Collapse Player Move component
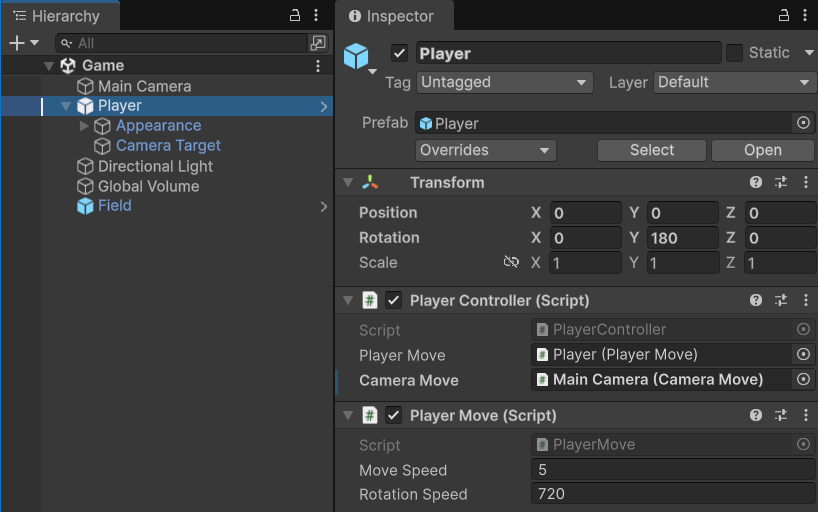Viewport: 818px width, 512px height. point(348,415)
